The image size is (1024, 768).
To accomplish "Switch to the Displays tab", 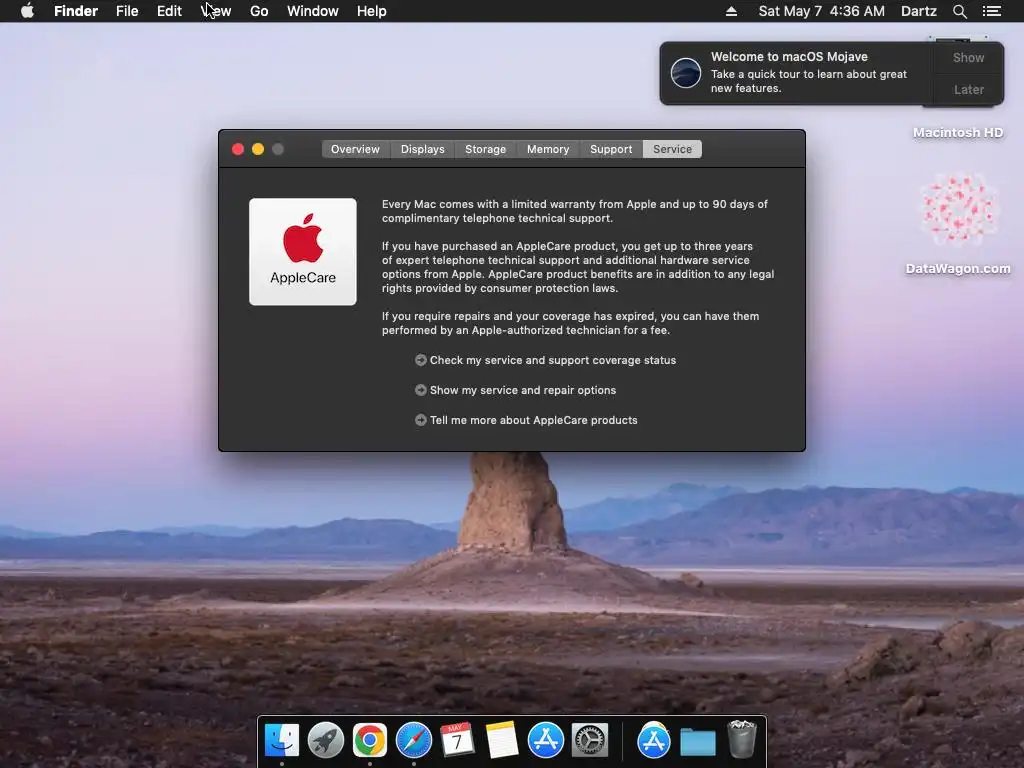I will pyautogui.click(x=423, y=149).
